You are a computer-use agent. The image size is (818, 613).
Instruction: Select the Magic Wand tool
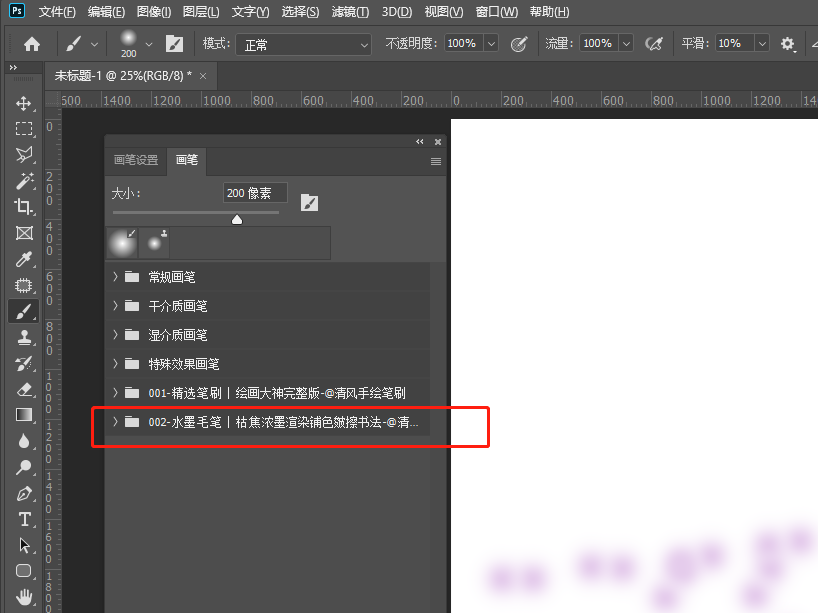click(x=23, y=181)
